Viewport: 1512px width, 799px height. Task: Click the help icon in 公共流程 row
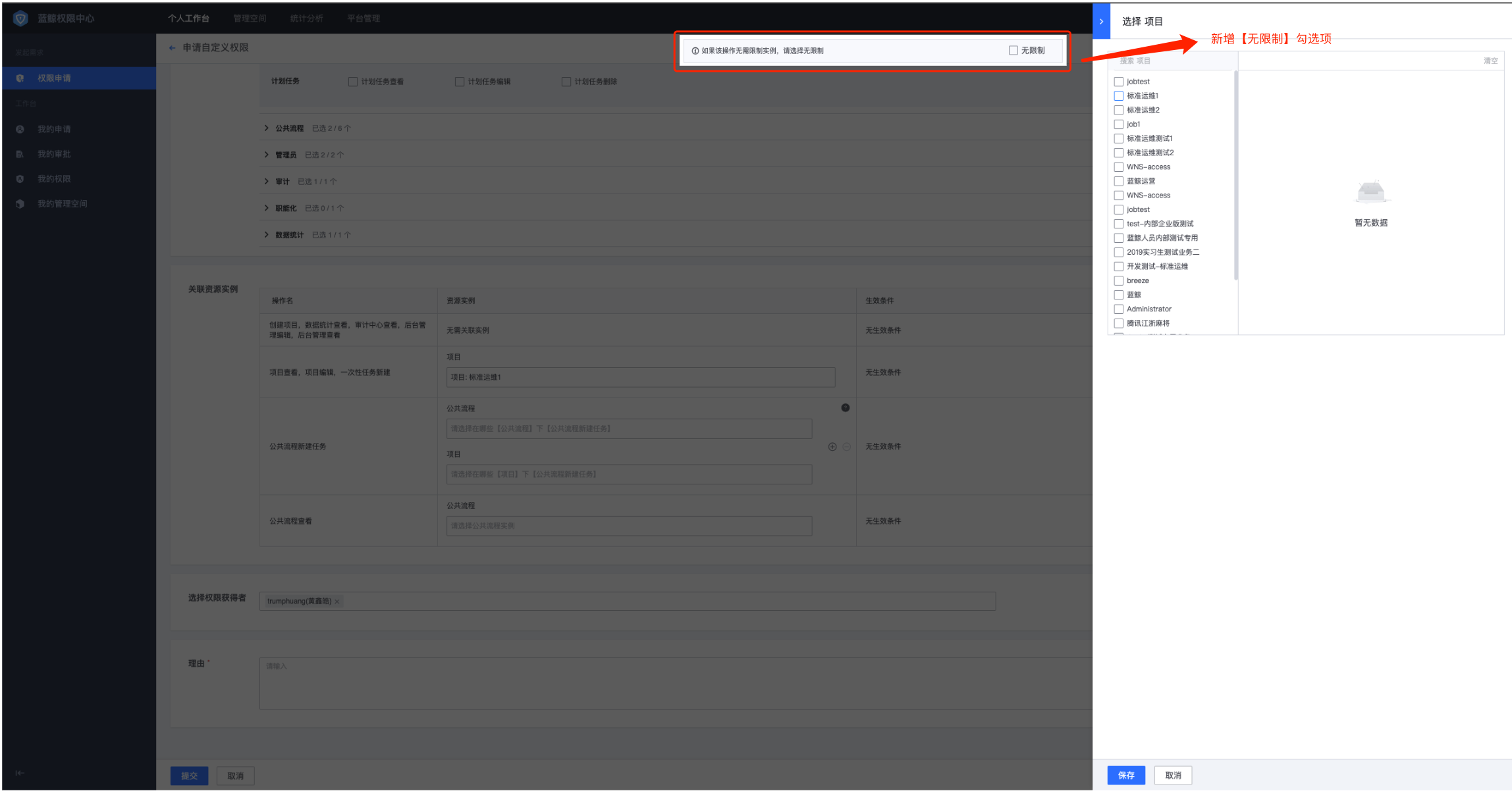[x=845, y=408]
